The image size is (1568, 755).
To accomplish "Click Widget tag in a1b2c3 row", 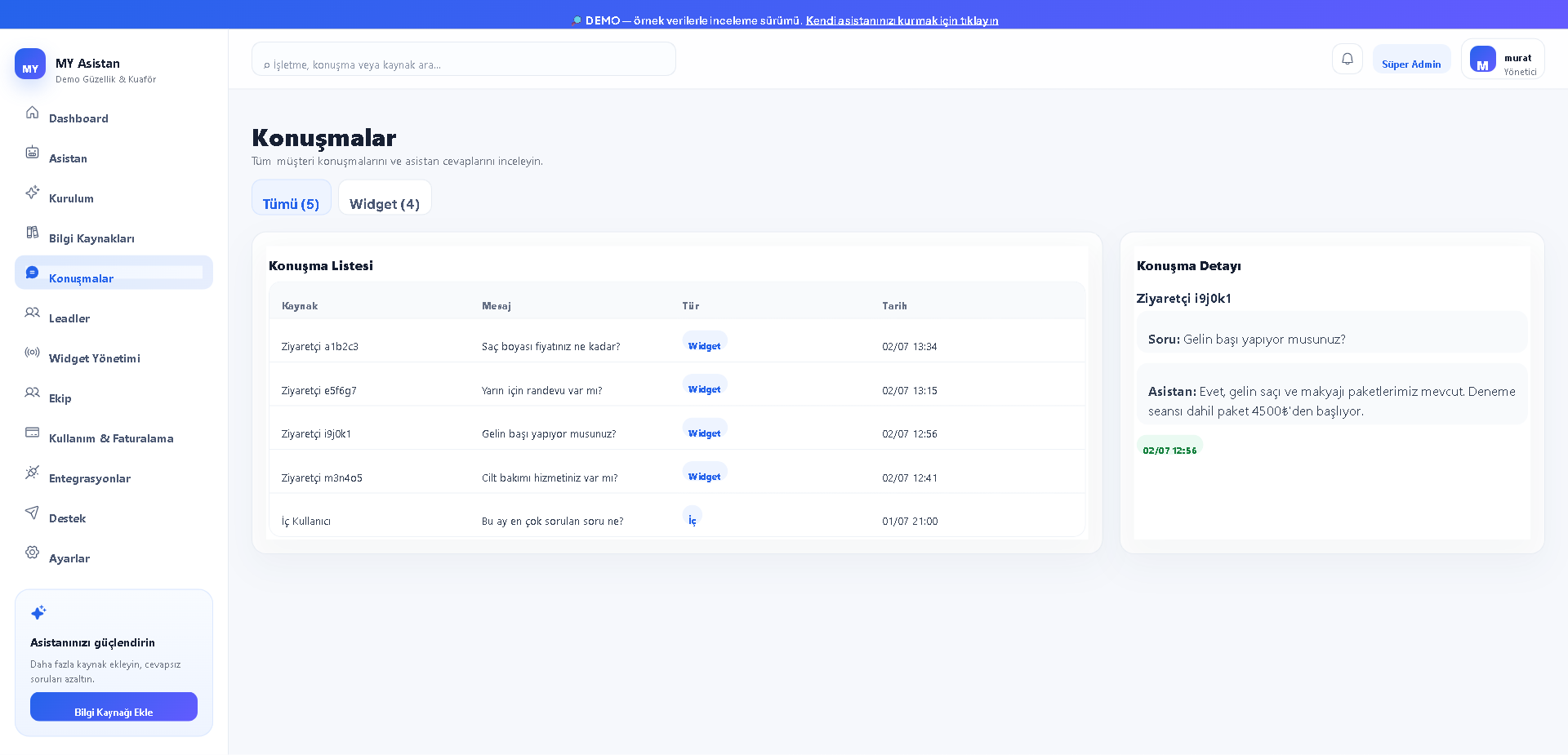I will 705,342.
